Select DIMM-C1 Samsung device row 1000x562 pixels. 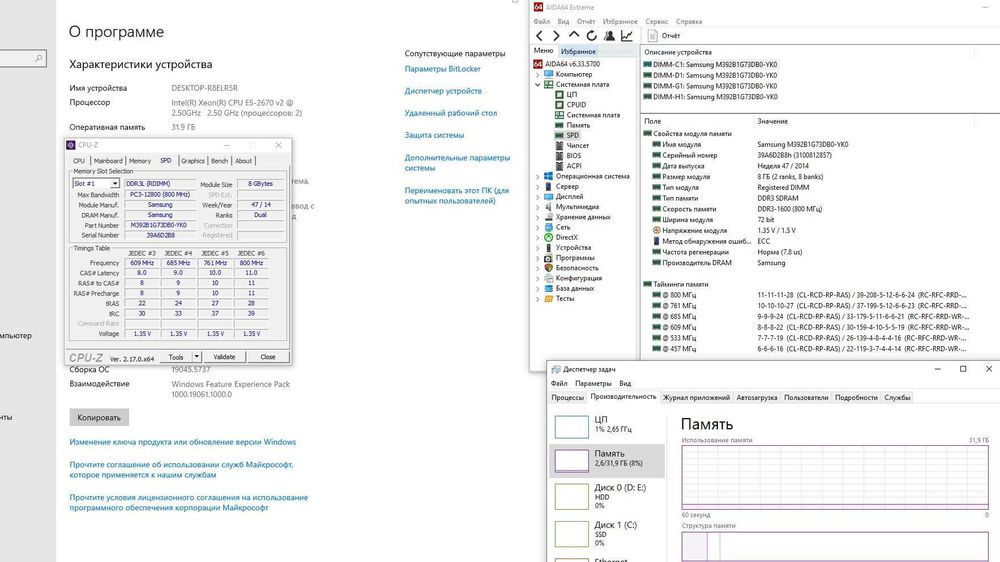tap(710, 64)
